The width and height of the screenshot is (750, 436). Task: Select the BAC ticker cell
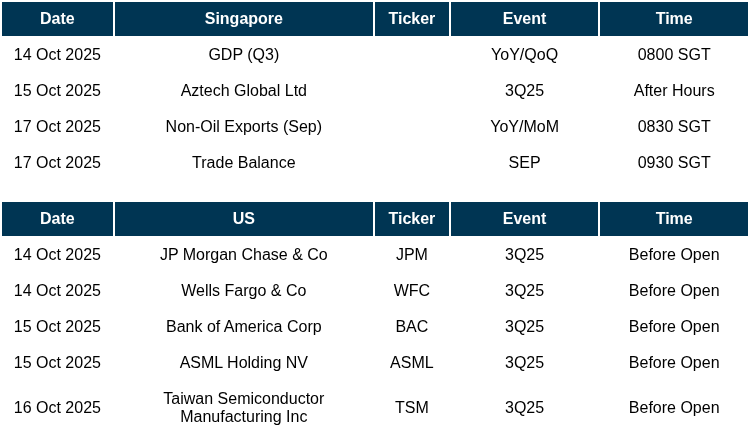click(x=411, y=326)
